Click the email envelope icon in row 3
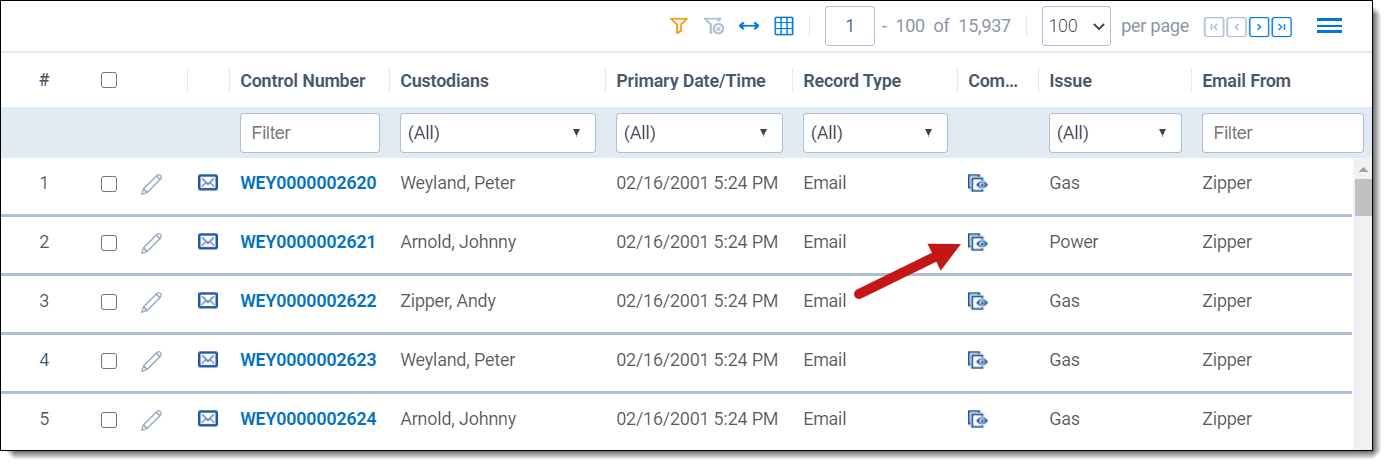 (208, 301)
